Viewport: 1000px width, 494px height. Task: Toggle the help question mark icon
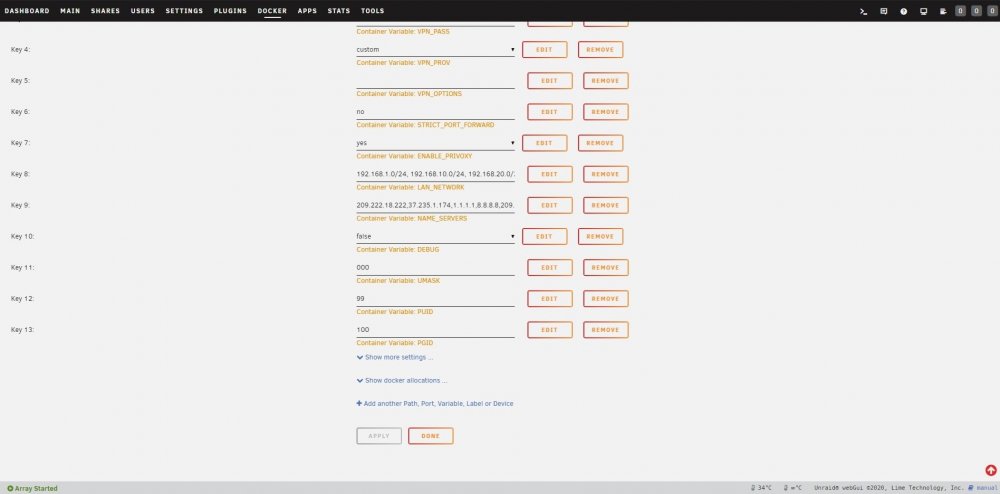coord(904,11)
